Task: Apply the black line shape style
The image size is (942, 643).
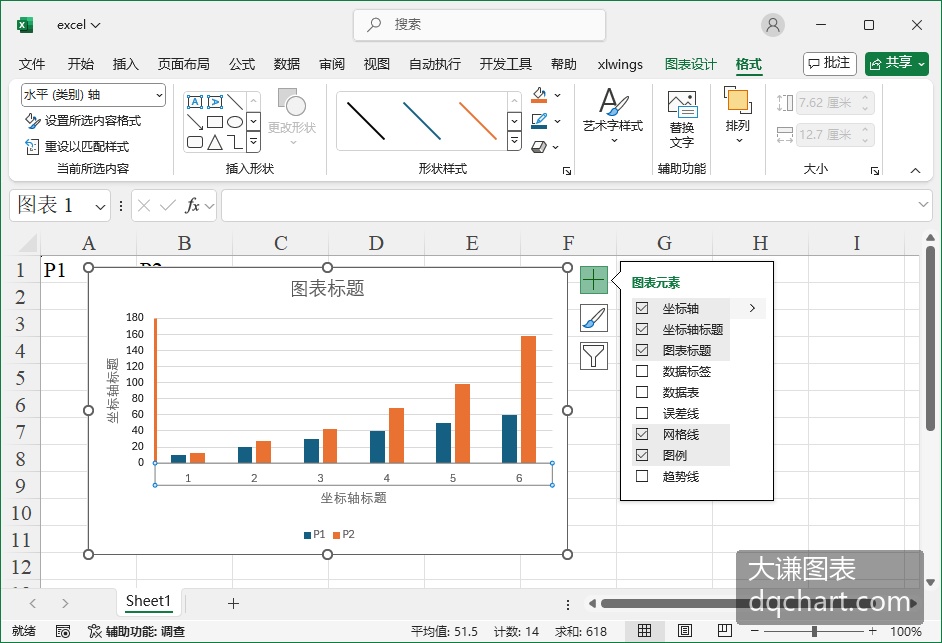Action: pos(366,121)
